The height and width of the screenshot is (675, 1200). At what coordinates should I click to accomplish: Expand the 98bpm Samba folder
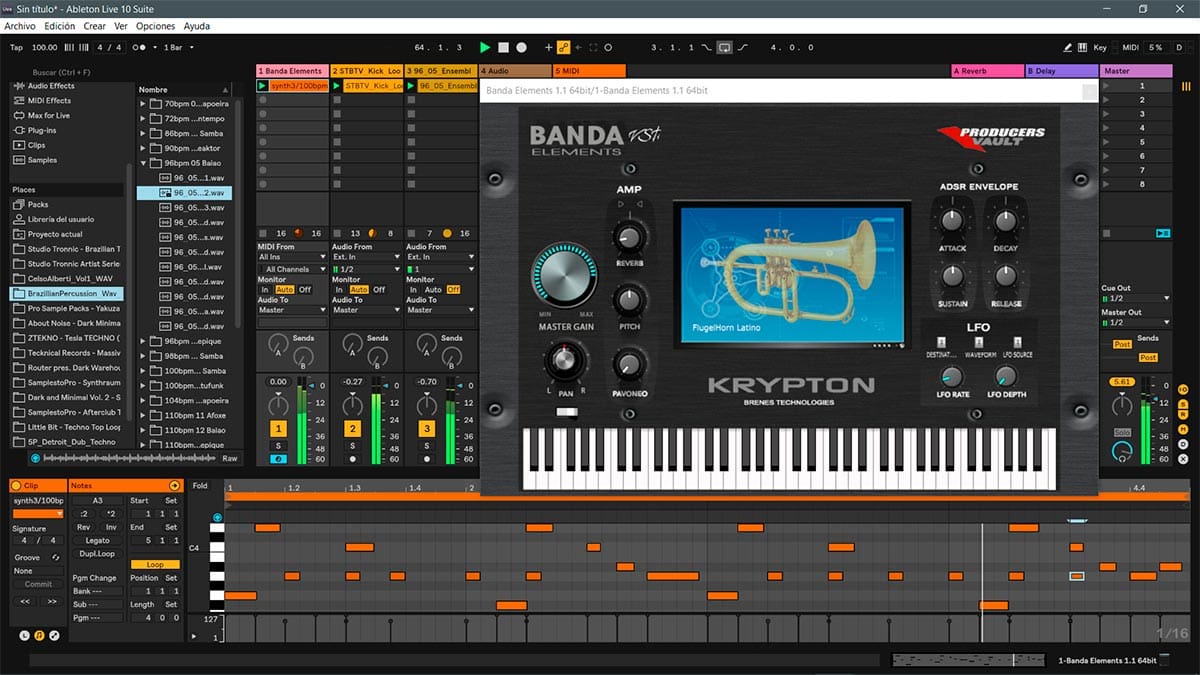(144, 356)
